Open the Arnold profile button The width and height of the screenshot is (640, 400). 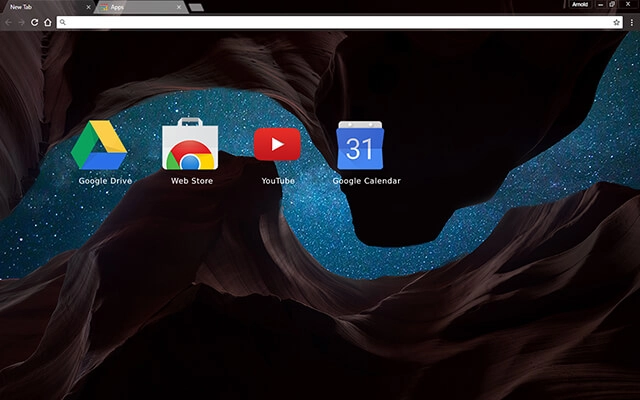(580, 4)
